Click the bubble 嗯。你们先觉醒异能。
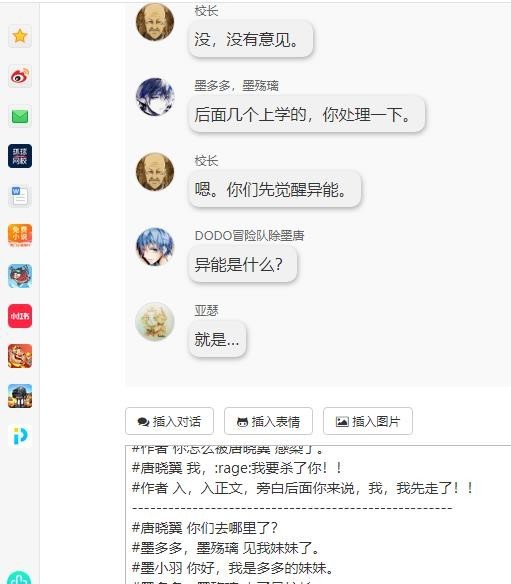 (x=274, y=189)
